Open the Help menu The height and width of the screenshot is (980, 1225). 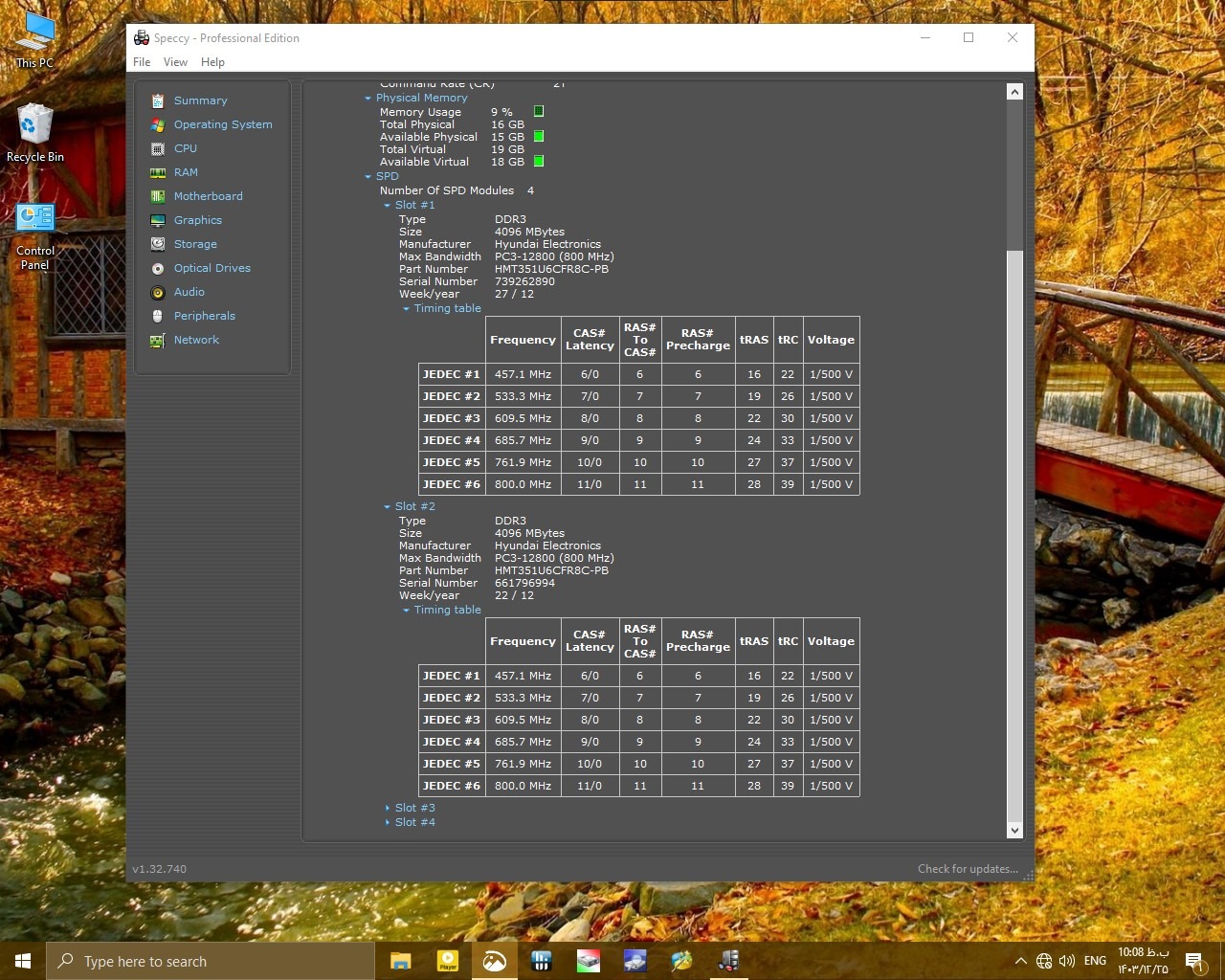point(212,62)
